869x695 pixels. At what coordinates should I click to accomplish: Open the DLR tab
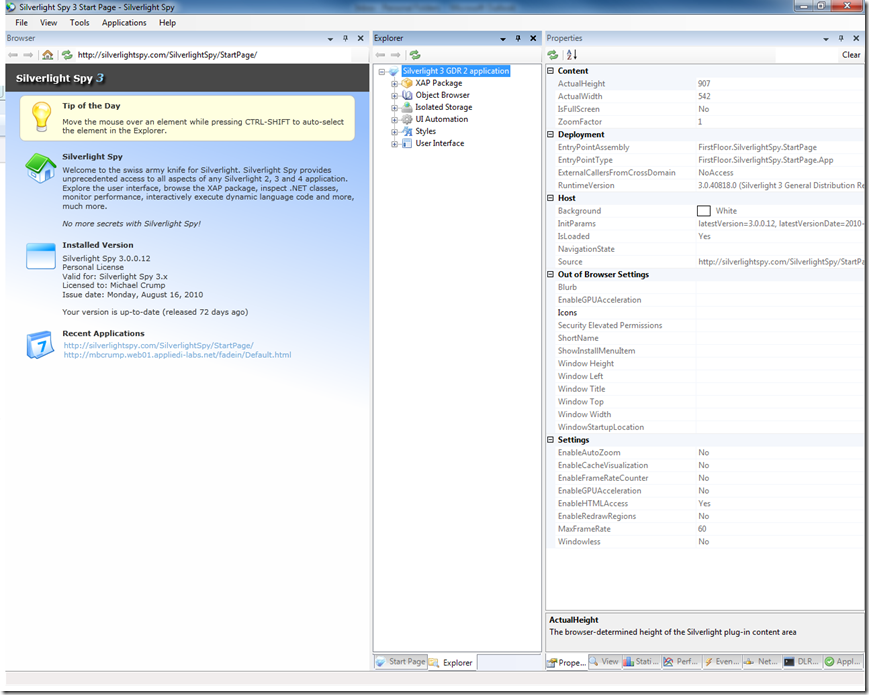[801, 662]
